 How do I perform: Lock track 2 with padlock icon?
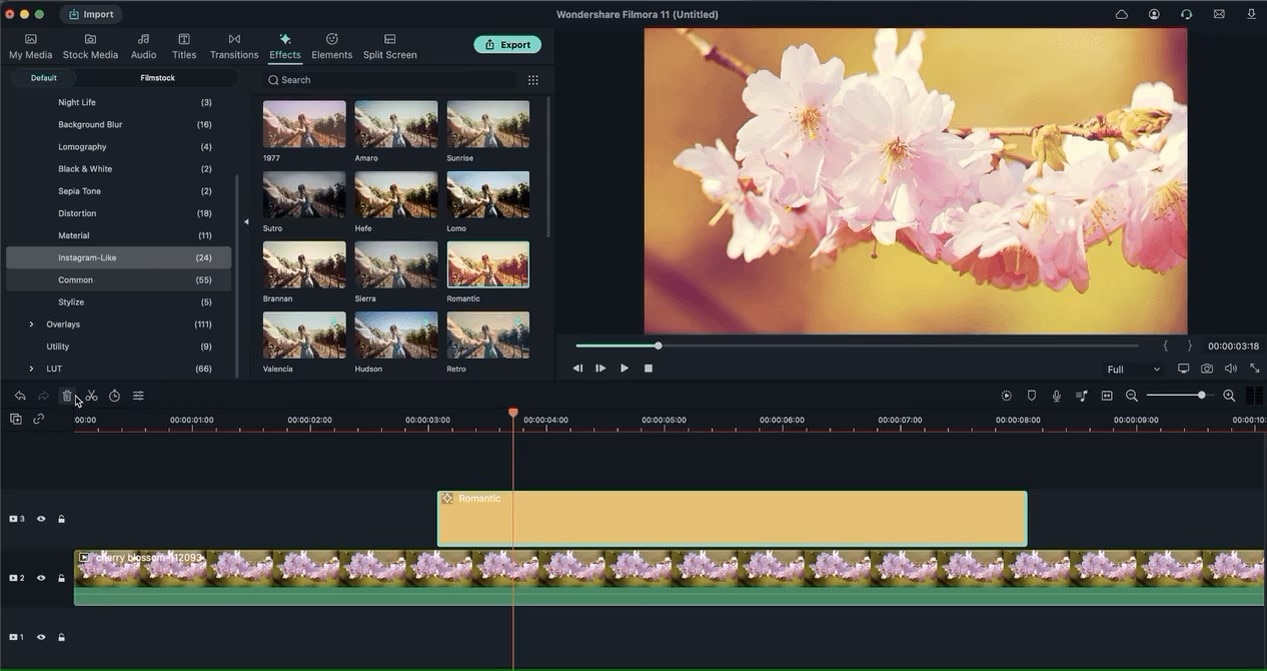pyautogui.click(x=61, y=578)
